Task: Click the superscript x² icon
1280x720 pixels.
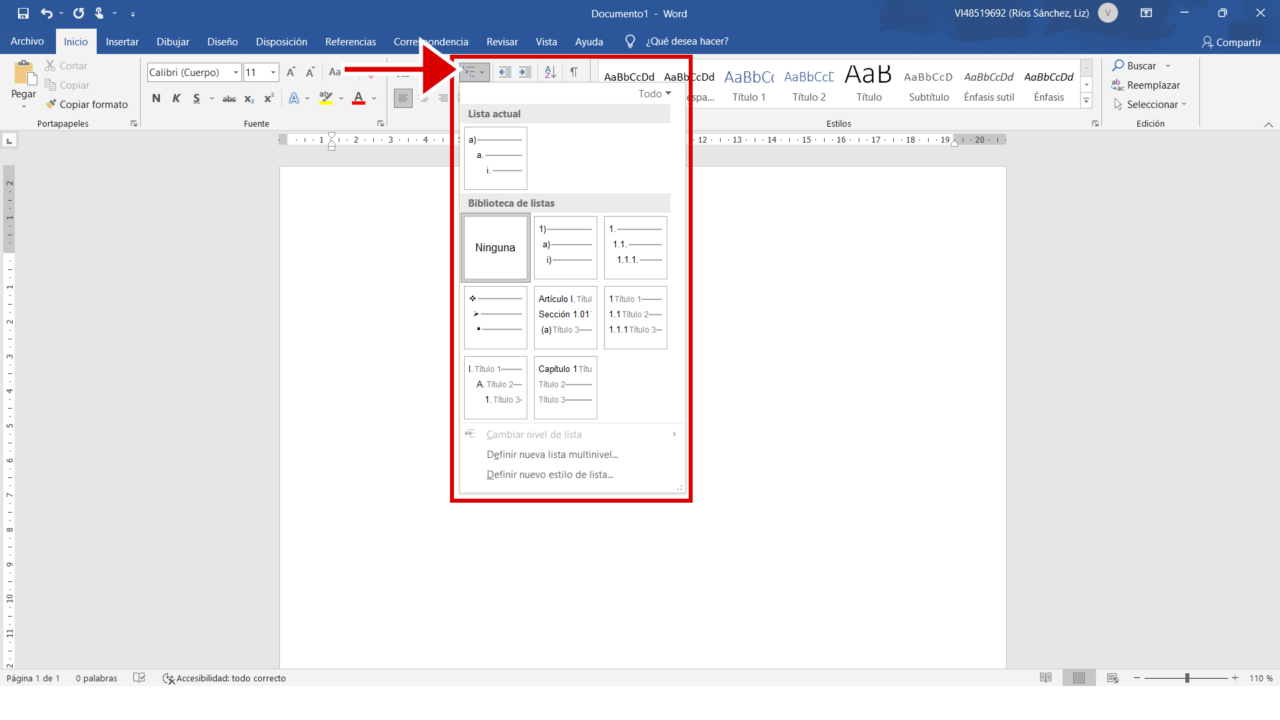Action: (269, 98)
